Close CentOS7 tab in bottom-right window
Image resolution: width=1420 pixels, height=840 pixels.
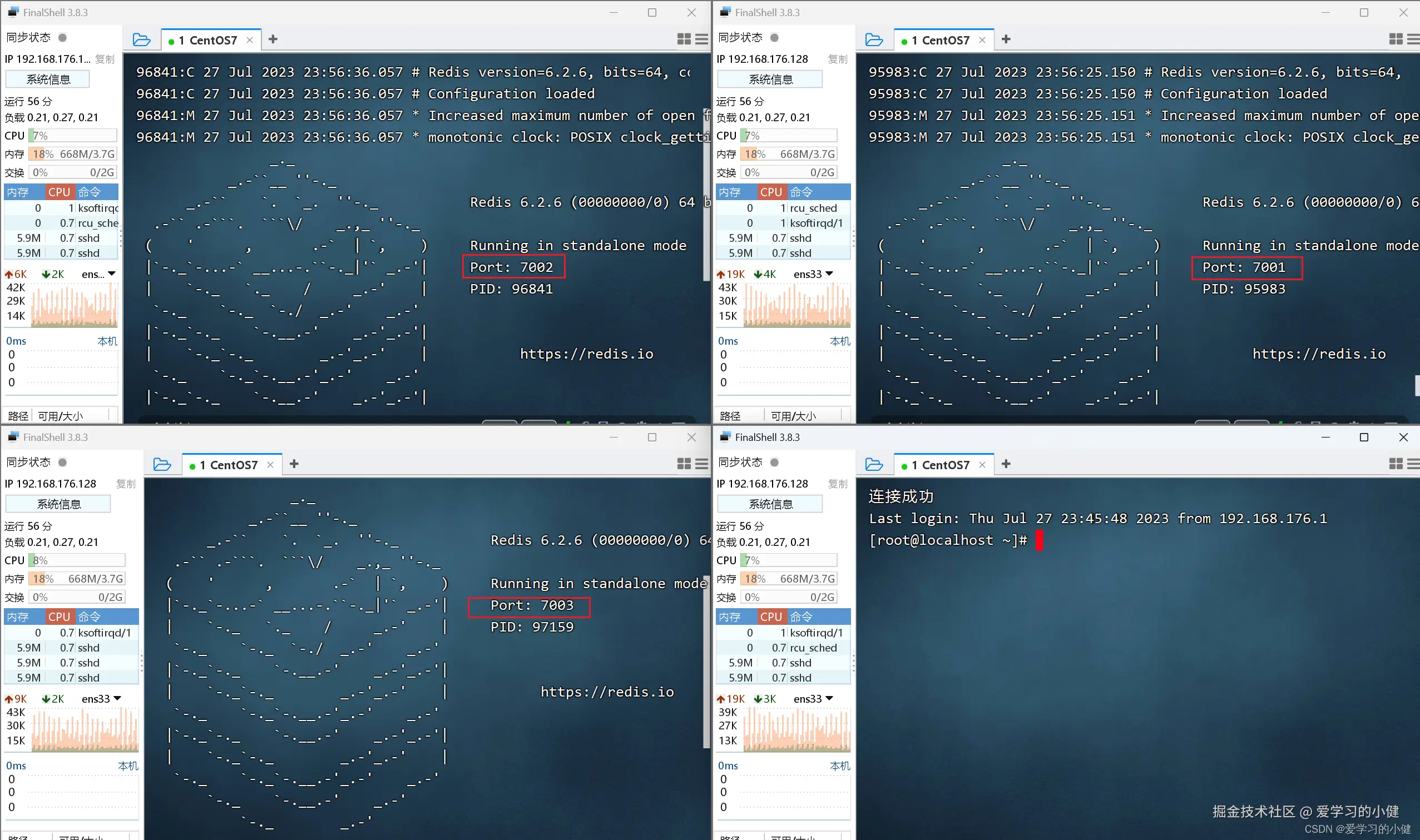[982, 465]
